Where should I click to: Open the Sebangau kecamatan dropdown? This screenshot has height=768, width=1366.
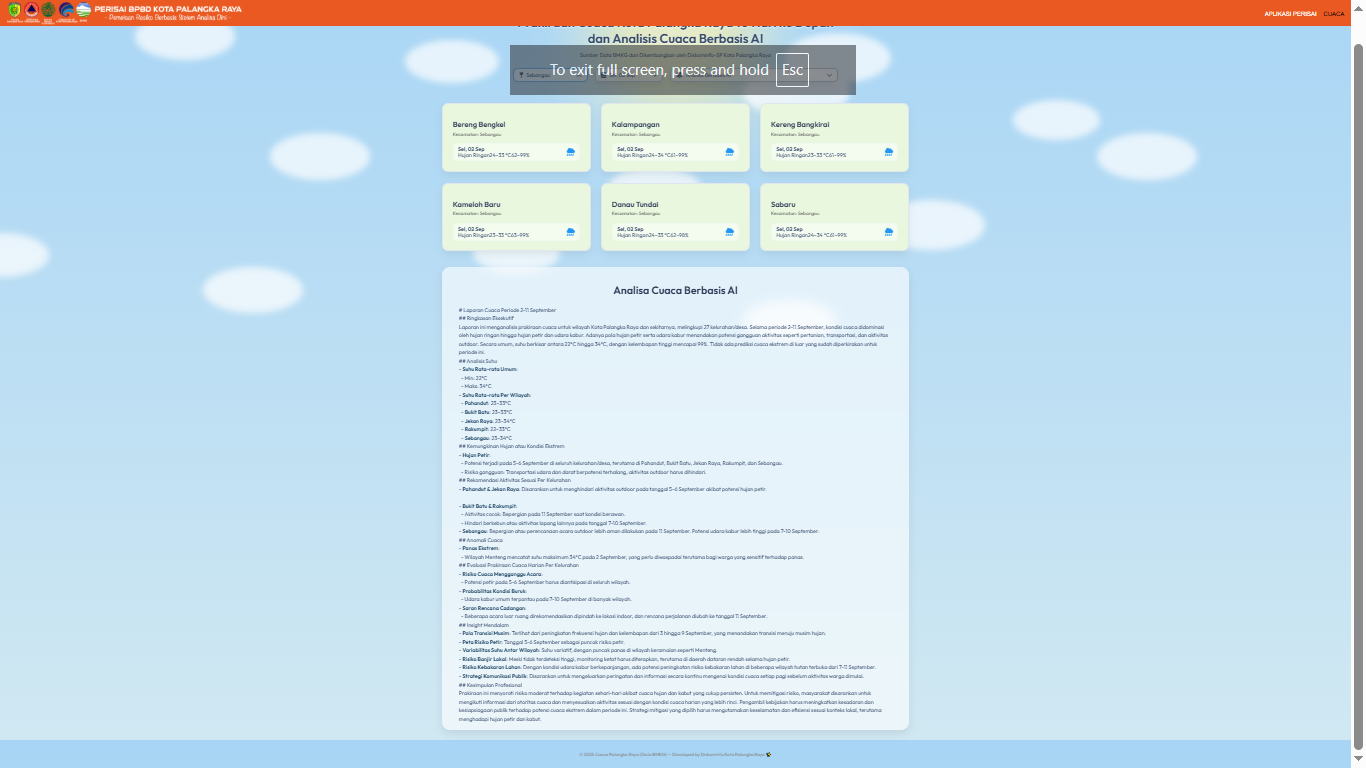tap(550, 75)
